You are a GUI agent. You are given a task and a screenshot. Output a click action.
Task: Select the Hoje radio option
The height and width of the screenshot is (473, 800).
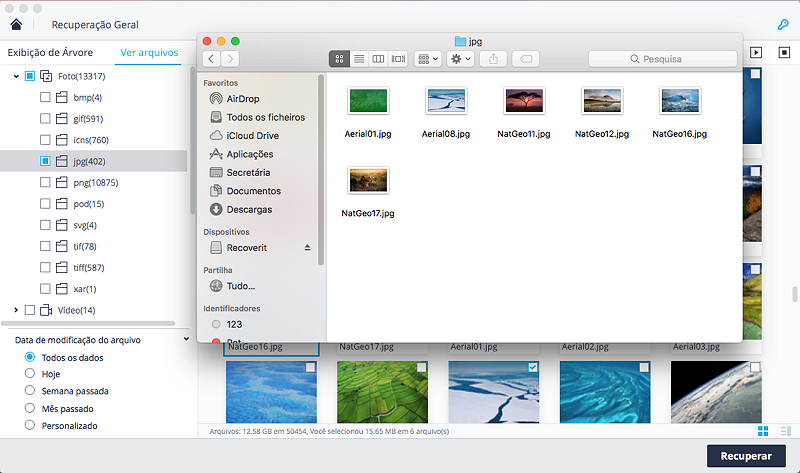pos(30,373)
